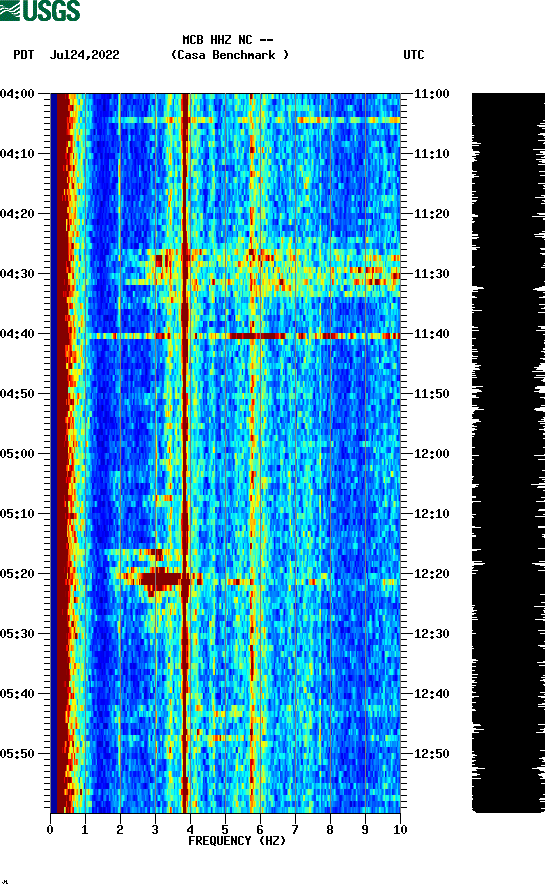
Task: Click the 'FREQUENCY (HZ)' axis title
Action: click(237, 841)
